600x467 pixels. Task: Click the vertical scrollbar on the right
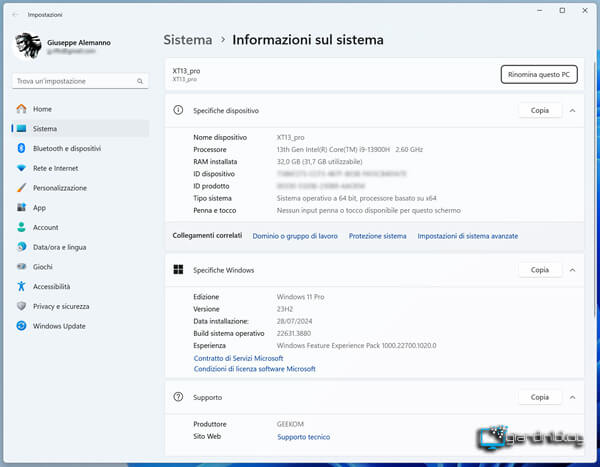[597, 191]
